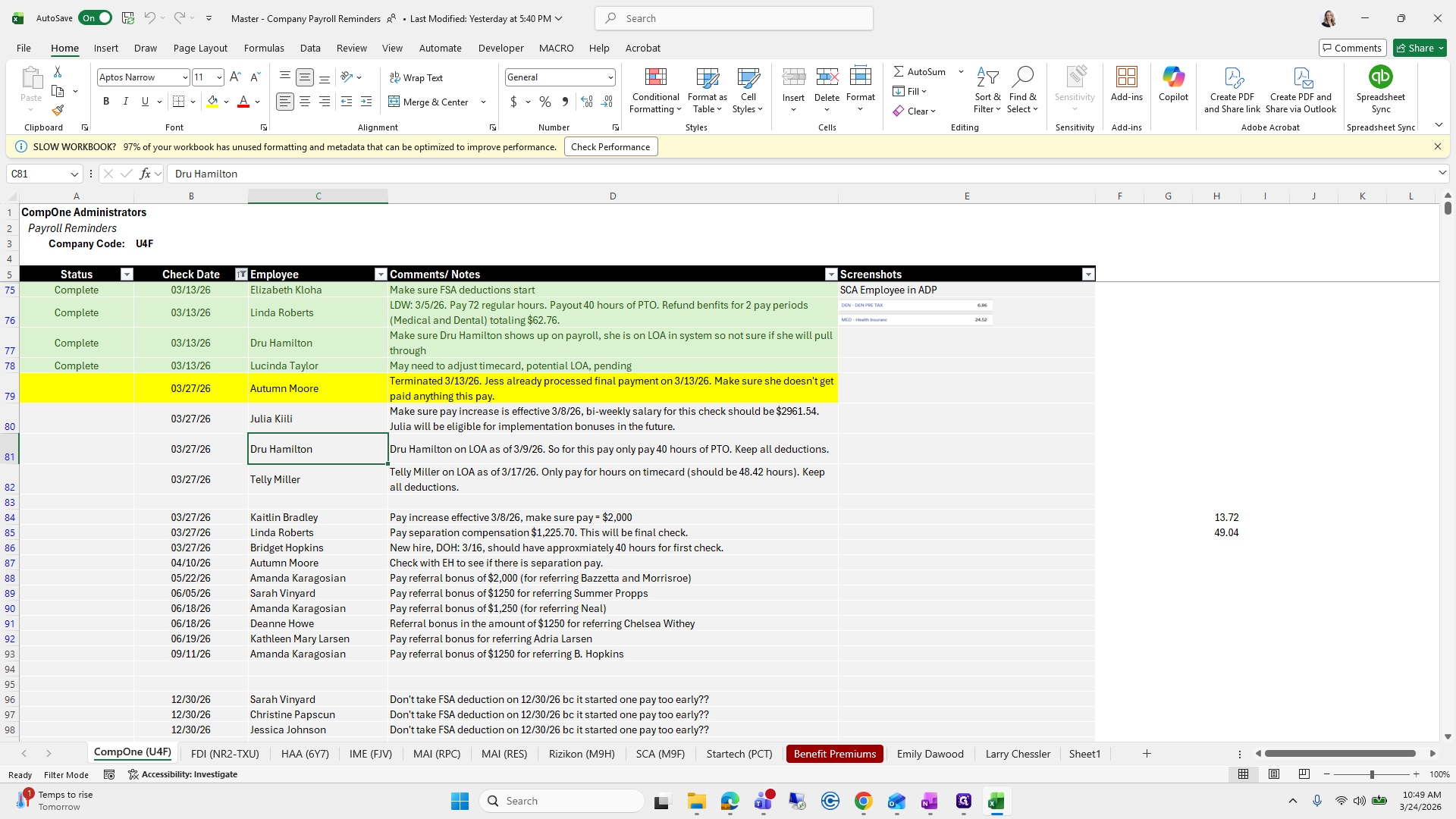Open the Copilot icon in the ribbon
The image size is (1456, 819).
tap(1173, 83)
